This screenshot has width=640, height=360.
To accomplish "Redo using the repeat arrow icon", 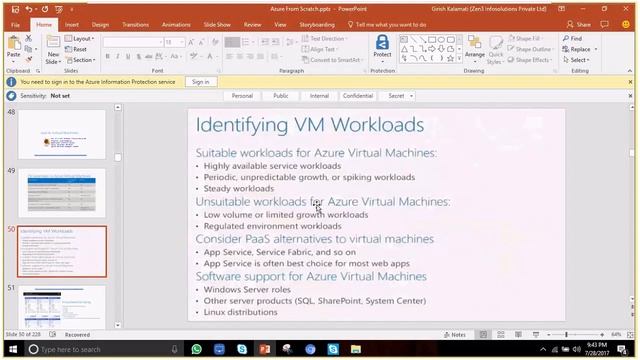I will click(x=44, y=9).
